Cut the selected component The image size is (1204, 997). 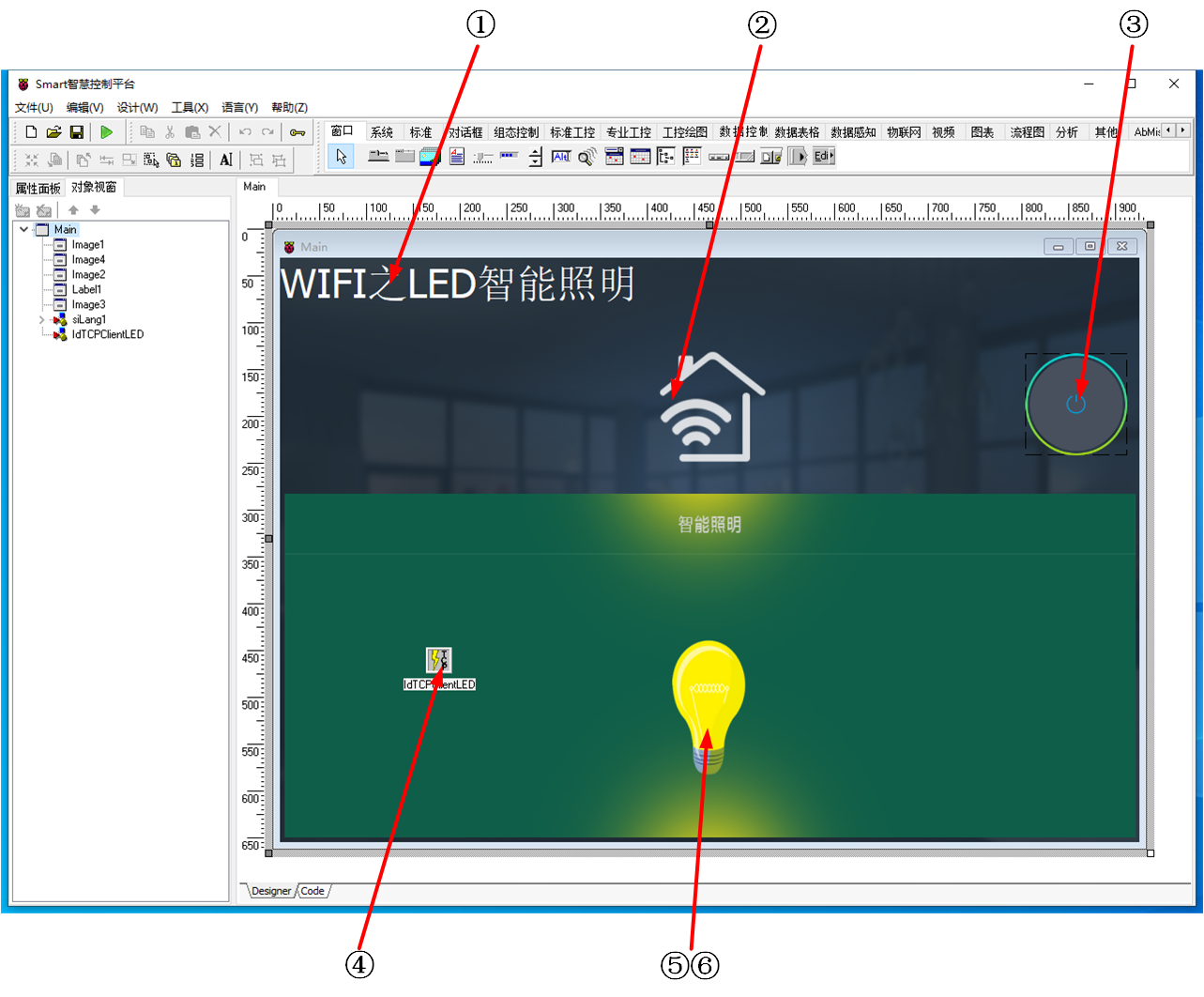[170, 132]
